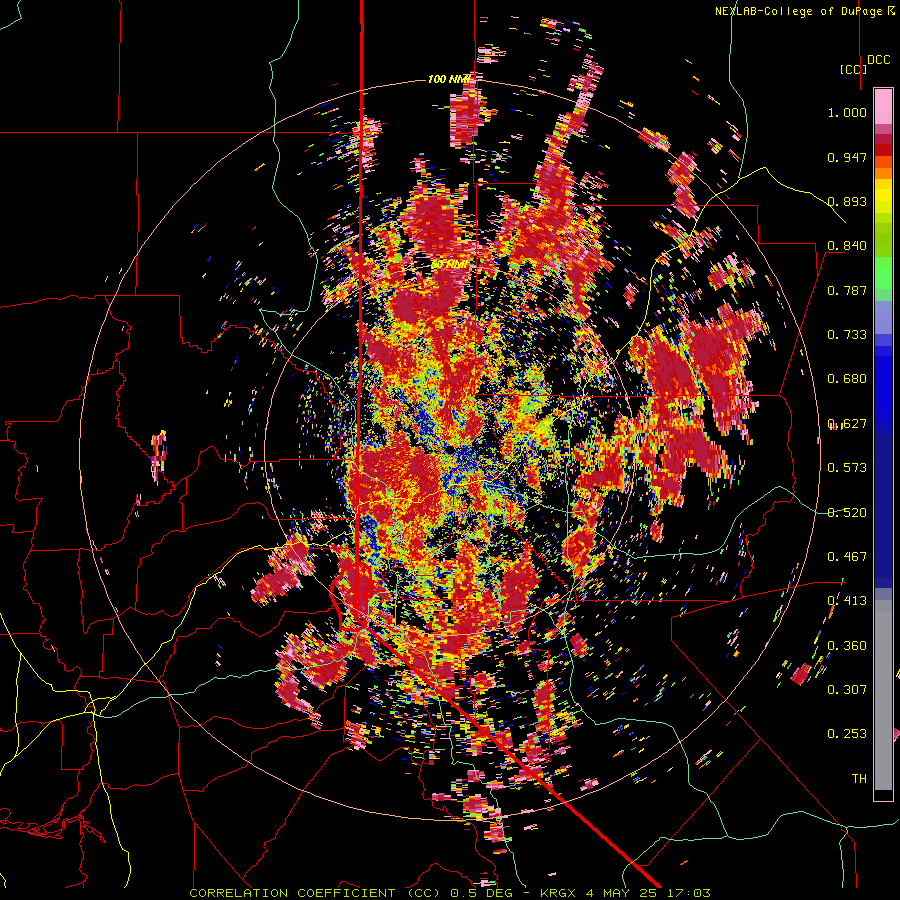Viewport: 900px width, 900px height.
Task: Select the 0.680 legend value
Action: (x=847, y=379)
